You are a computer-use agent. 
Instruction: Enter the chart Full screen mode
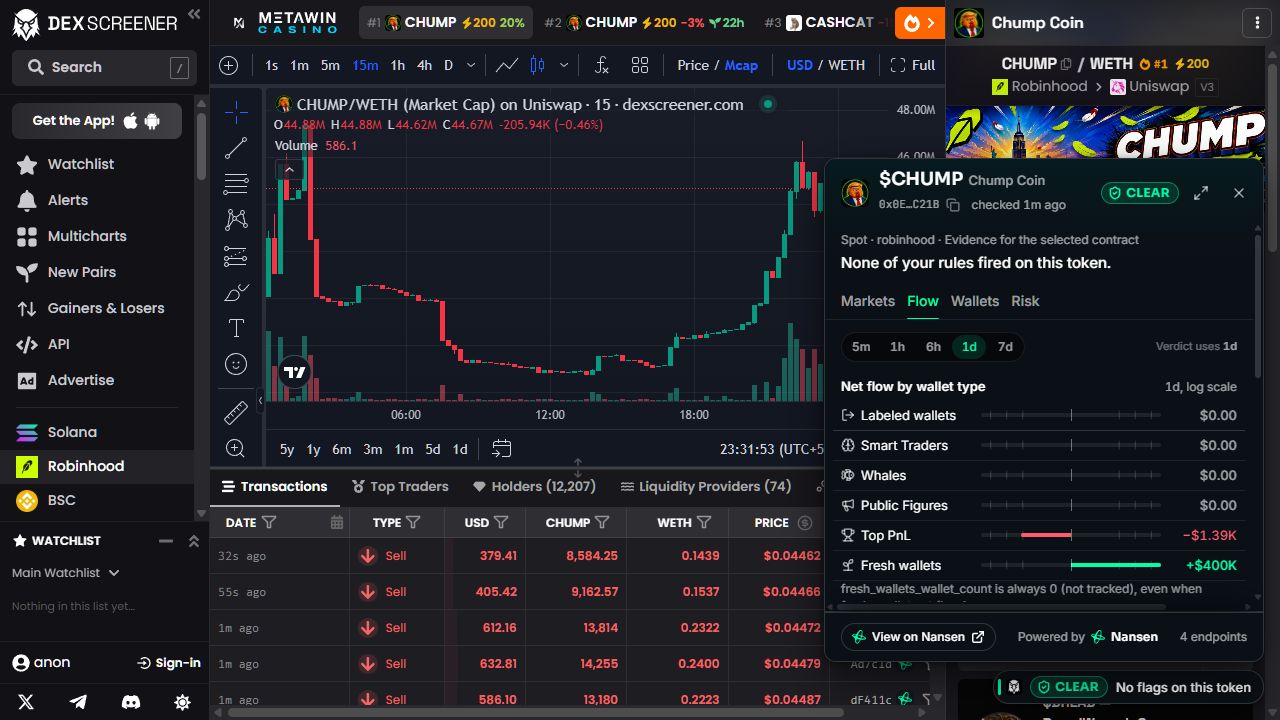coord(912,65)
